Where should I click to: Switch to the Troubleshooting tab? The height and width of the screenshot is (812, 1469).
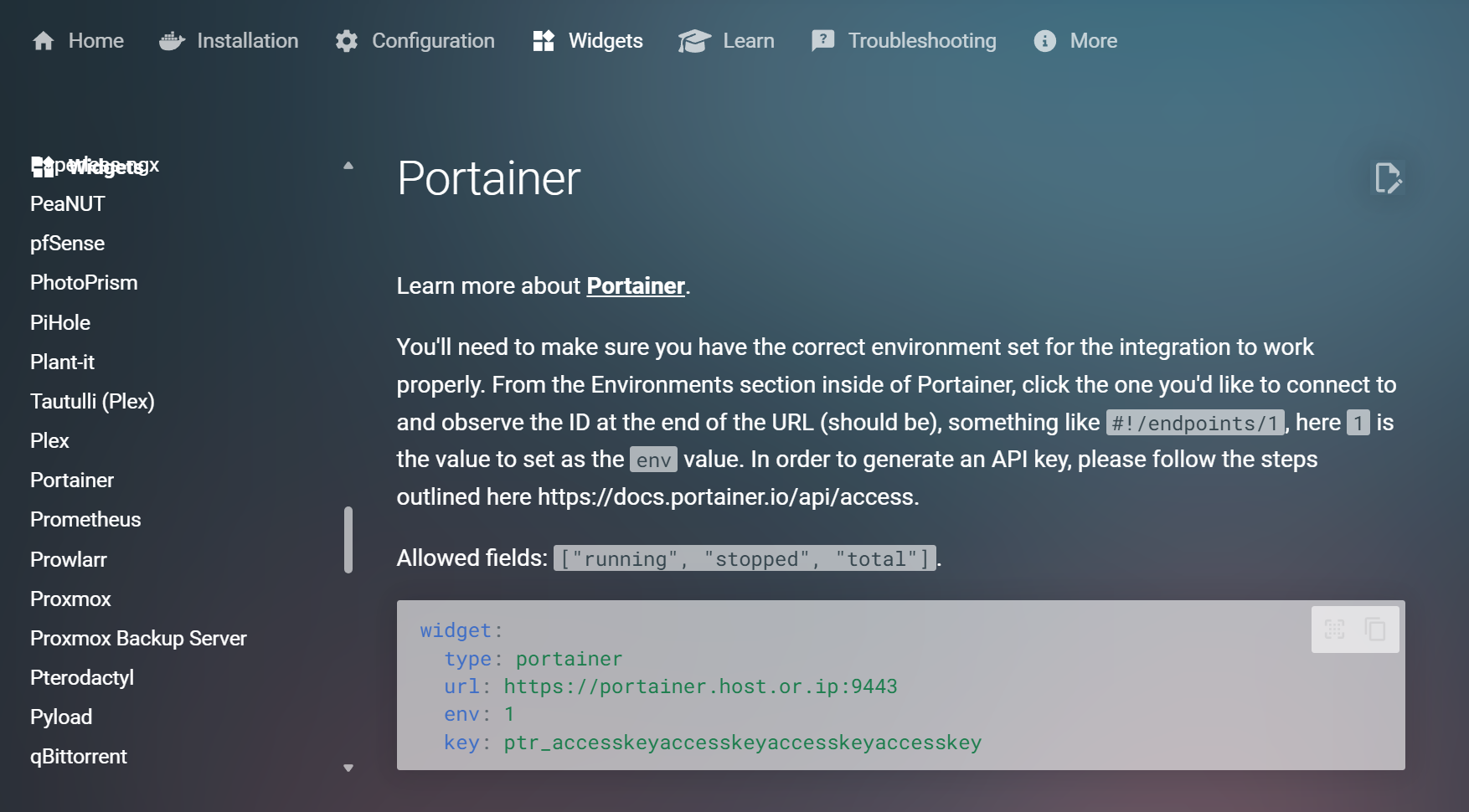coord(921,41)
